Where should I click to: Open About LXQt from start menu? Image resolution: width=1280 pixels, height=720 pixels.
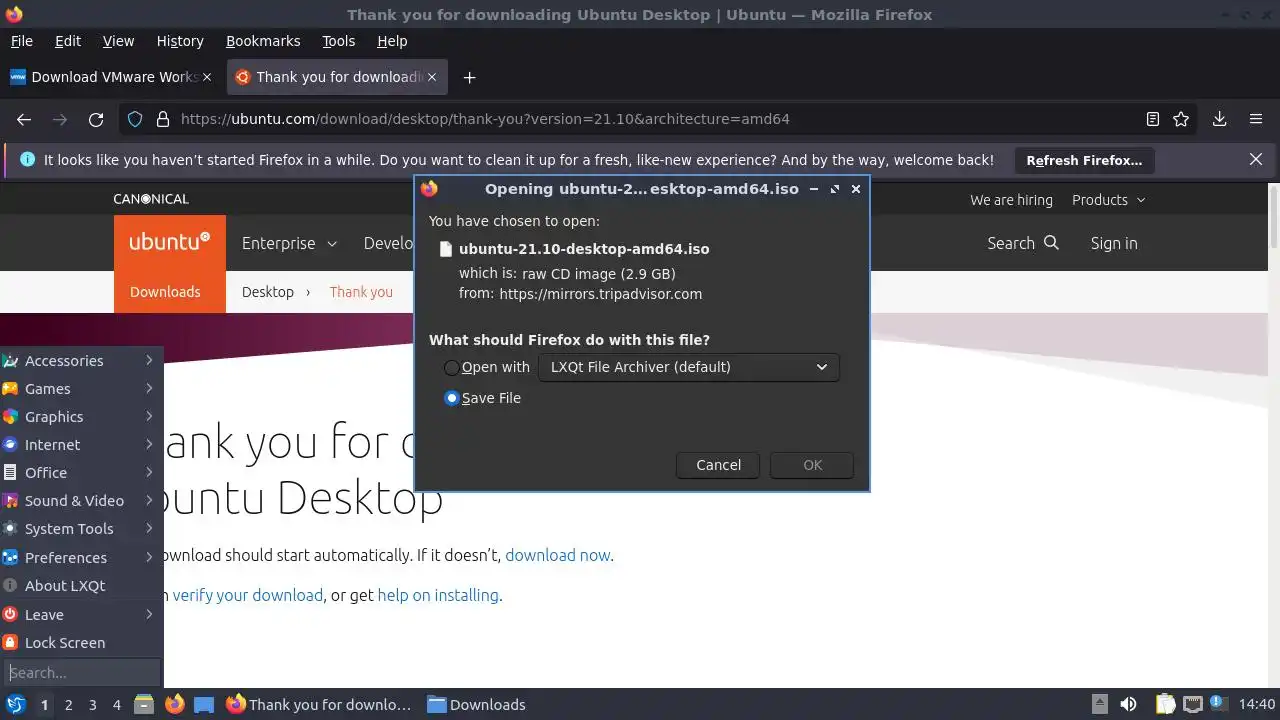point(82,586)
